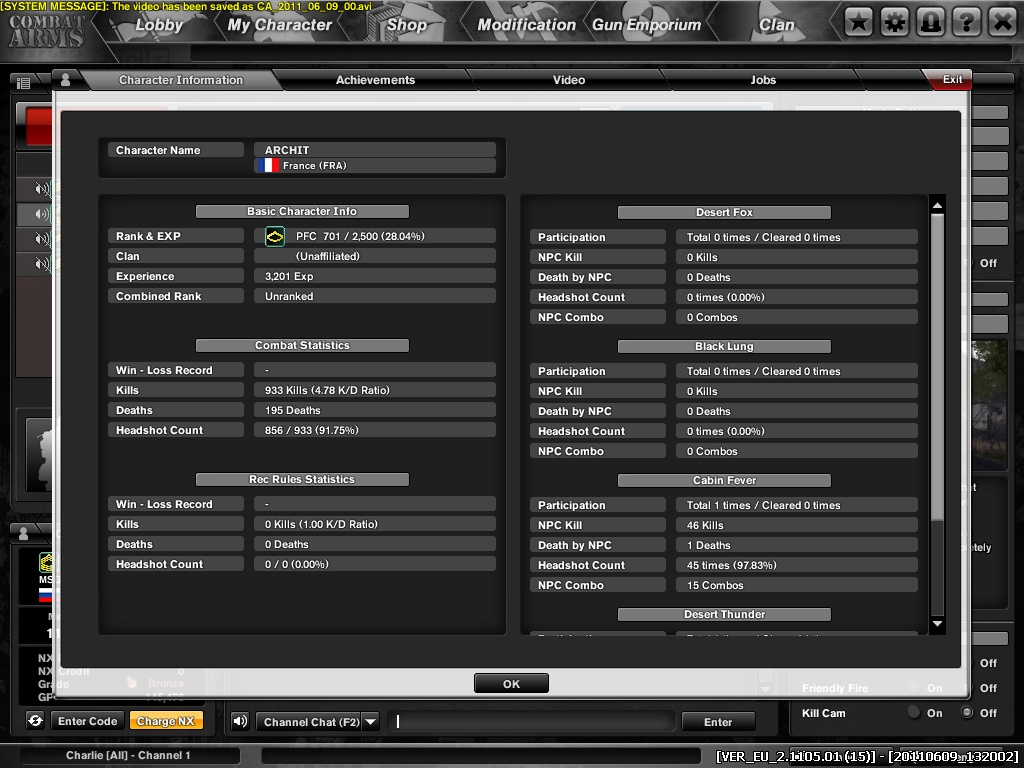Click the OK button
Screen dimensions: 1024x768
pos(511,683)
